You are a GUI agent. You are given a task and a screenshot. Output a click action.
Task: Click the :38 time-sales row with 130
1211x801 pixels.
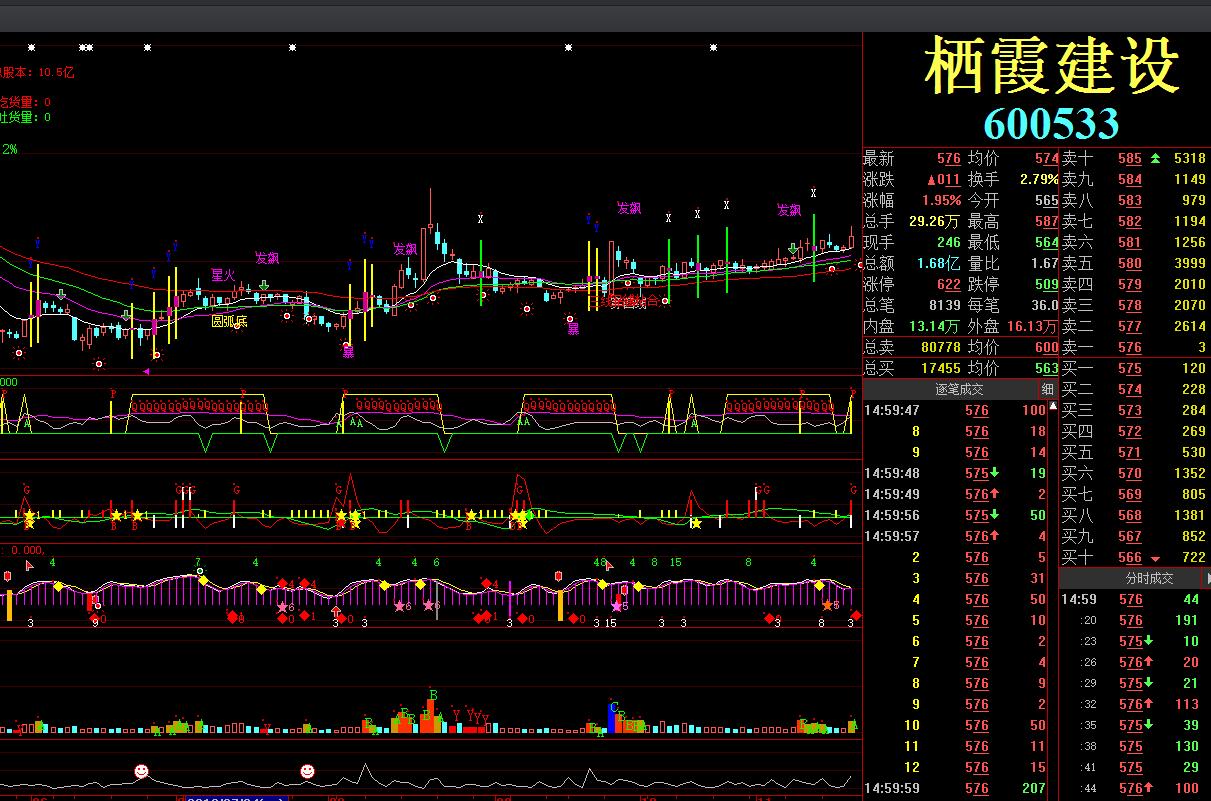(1135, 746)
